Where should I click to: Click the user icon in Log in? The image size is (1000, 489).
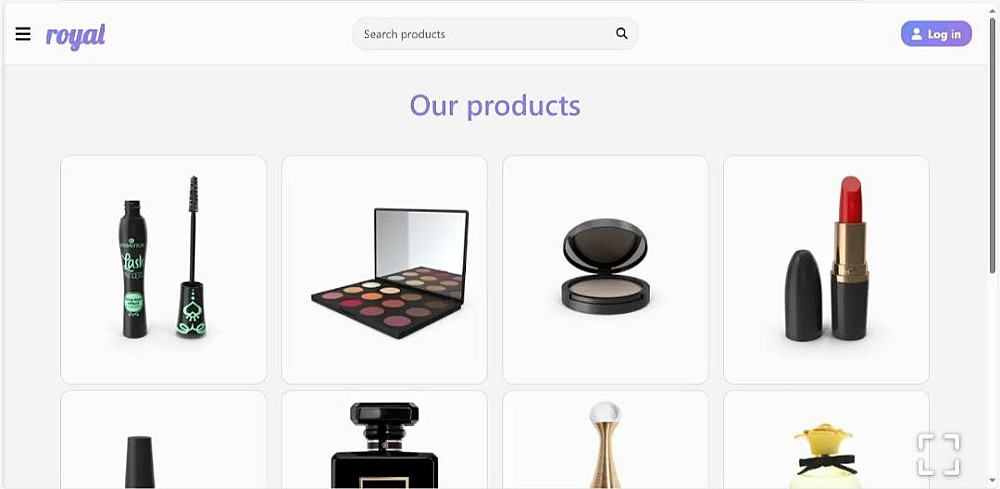[916, 34]
